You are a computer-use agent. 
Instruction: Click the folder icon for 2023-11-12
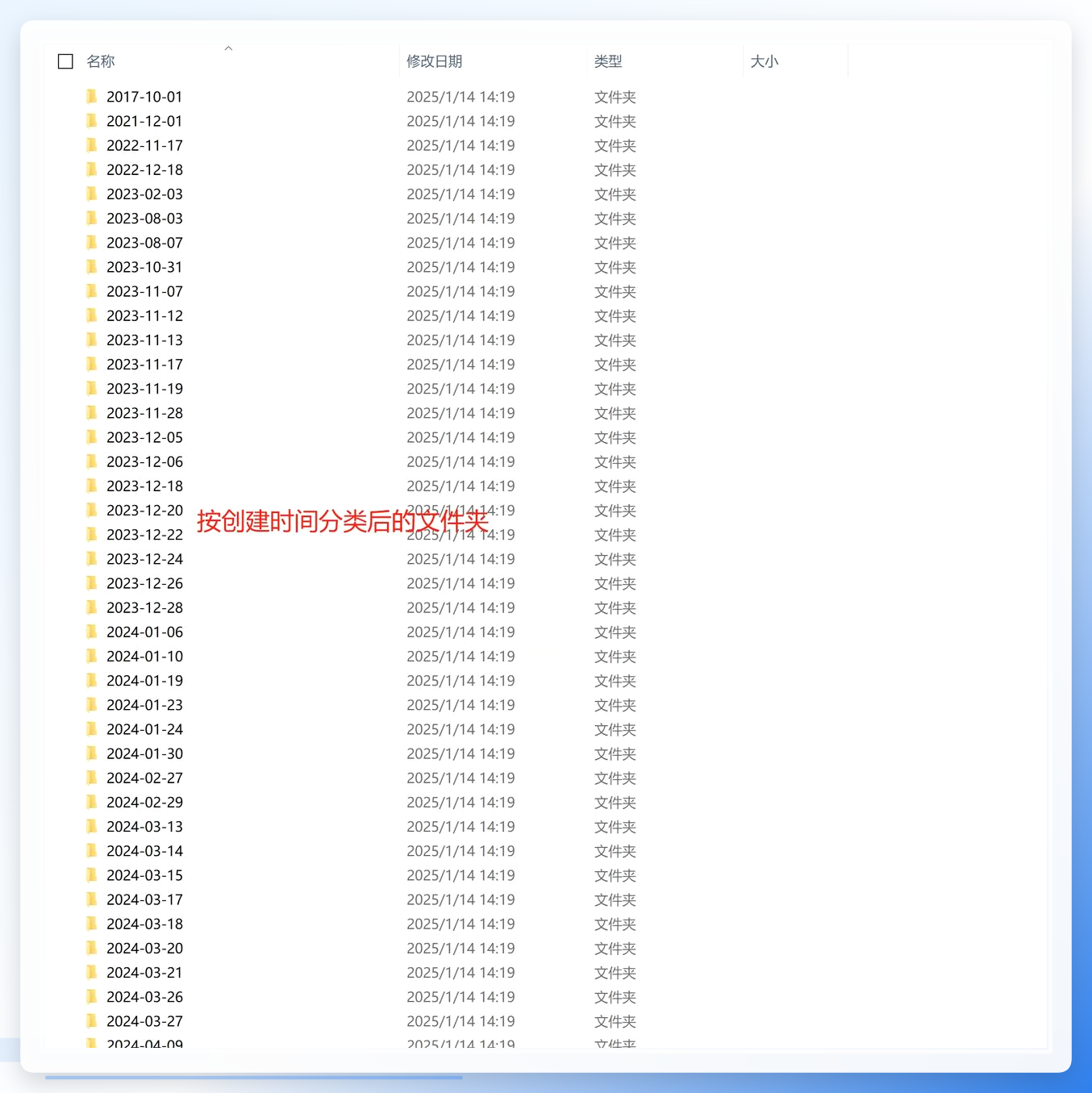pos(91,315)
